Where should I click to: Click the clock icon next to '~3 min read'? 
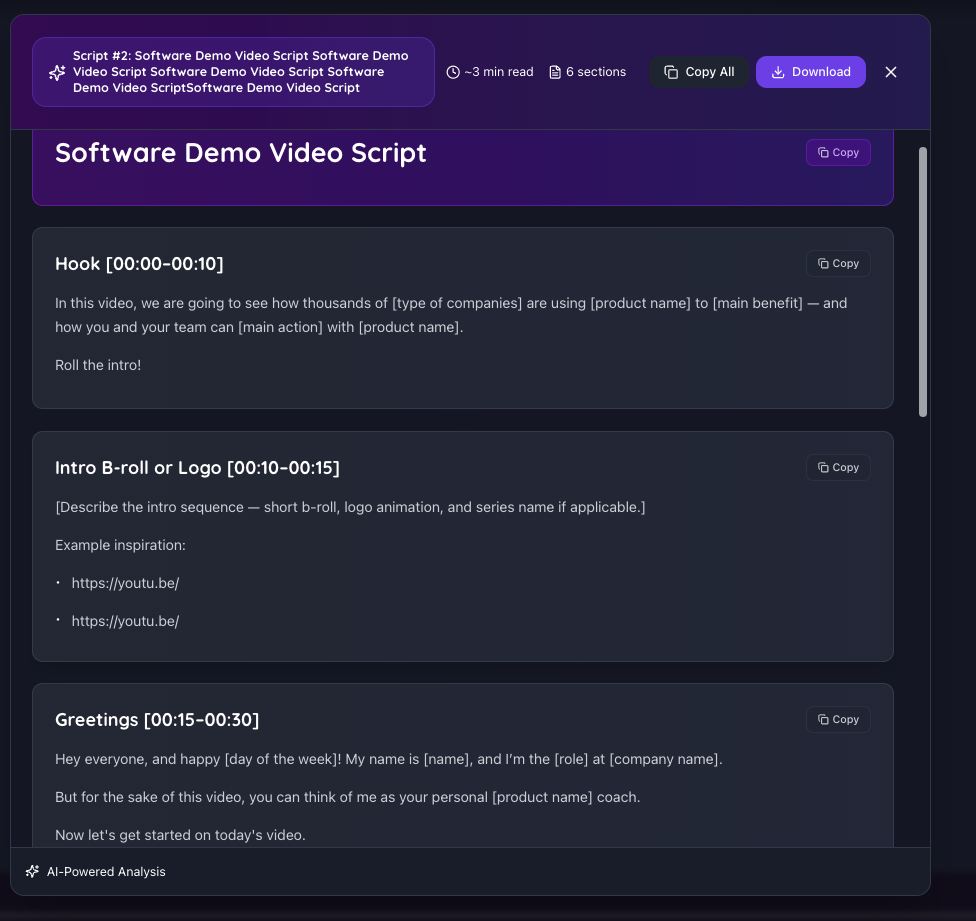coord(453,71)
